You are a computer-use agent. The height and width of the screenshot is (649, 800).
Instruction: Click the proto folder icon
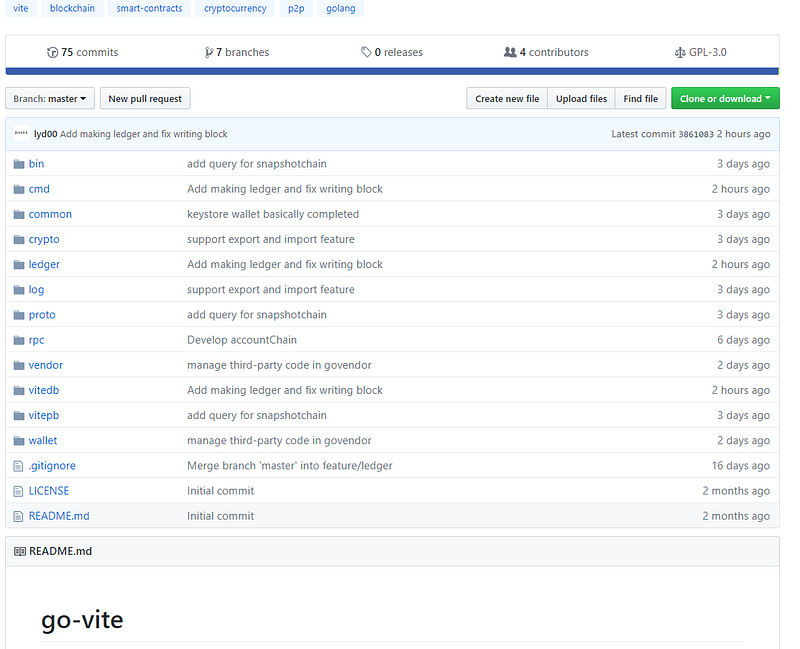(19, 315)
